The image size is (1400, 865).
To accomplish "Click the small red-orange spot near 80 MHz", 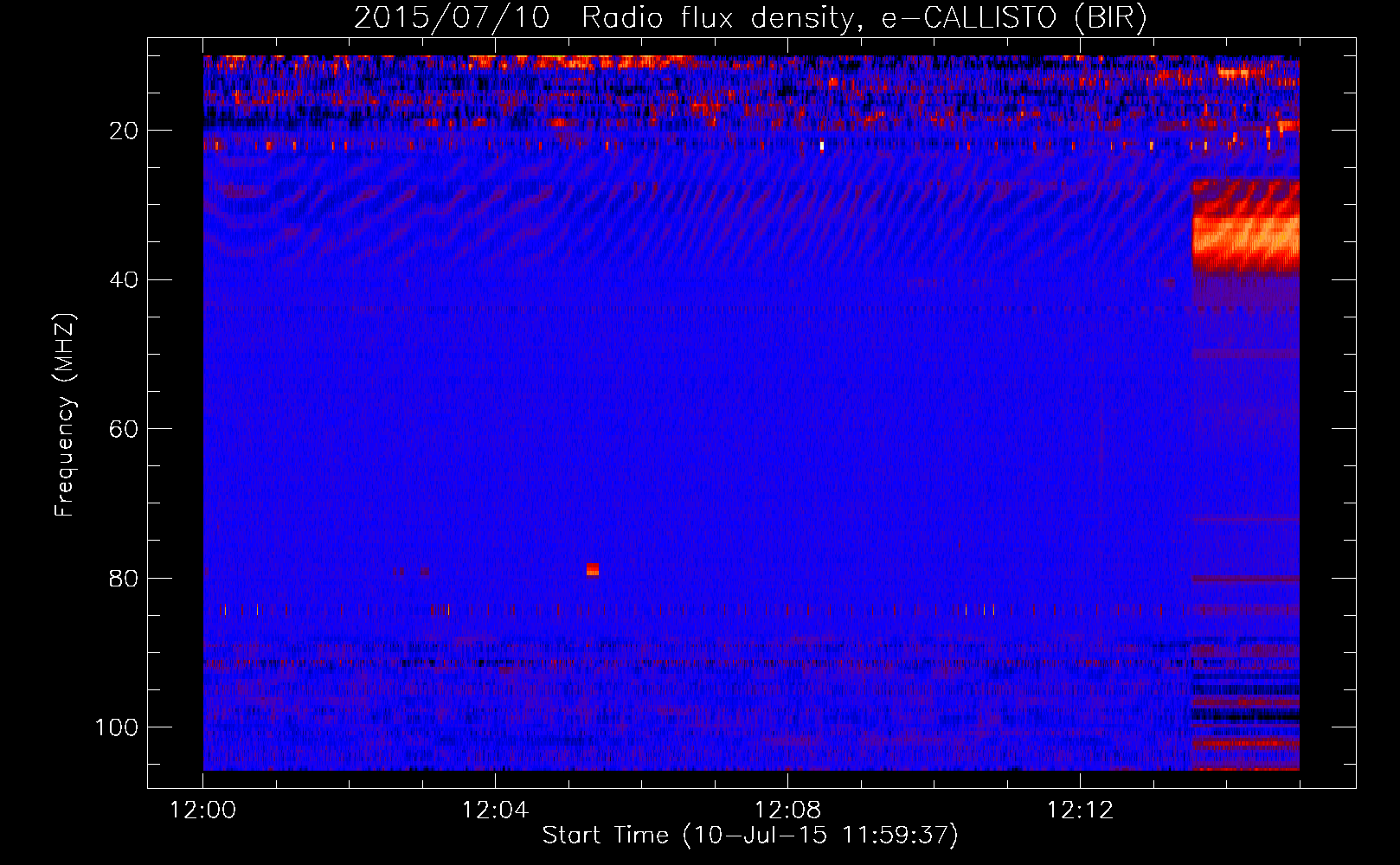I will pos(592,569).
